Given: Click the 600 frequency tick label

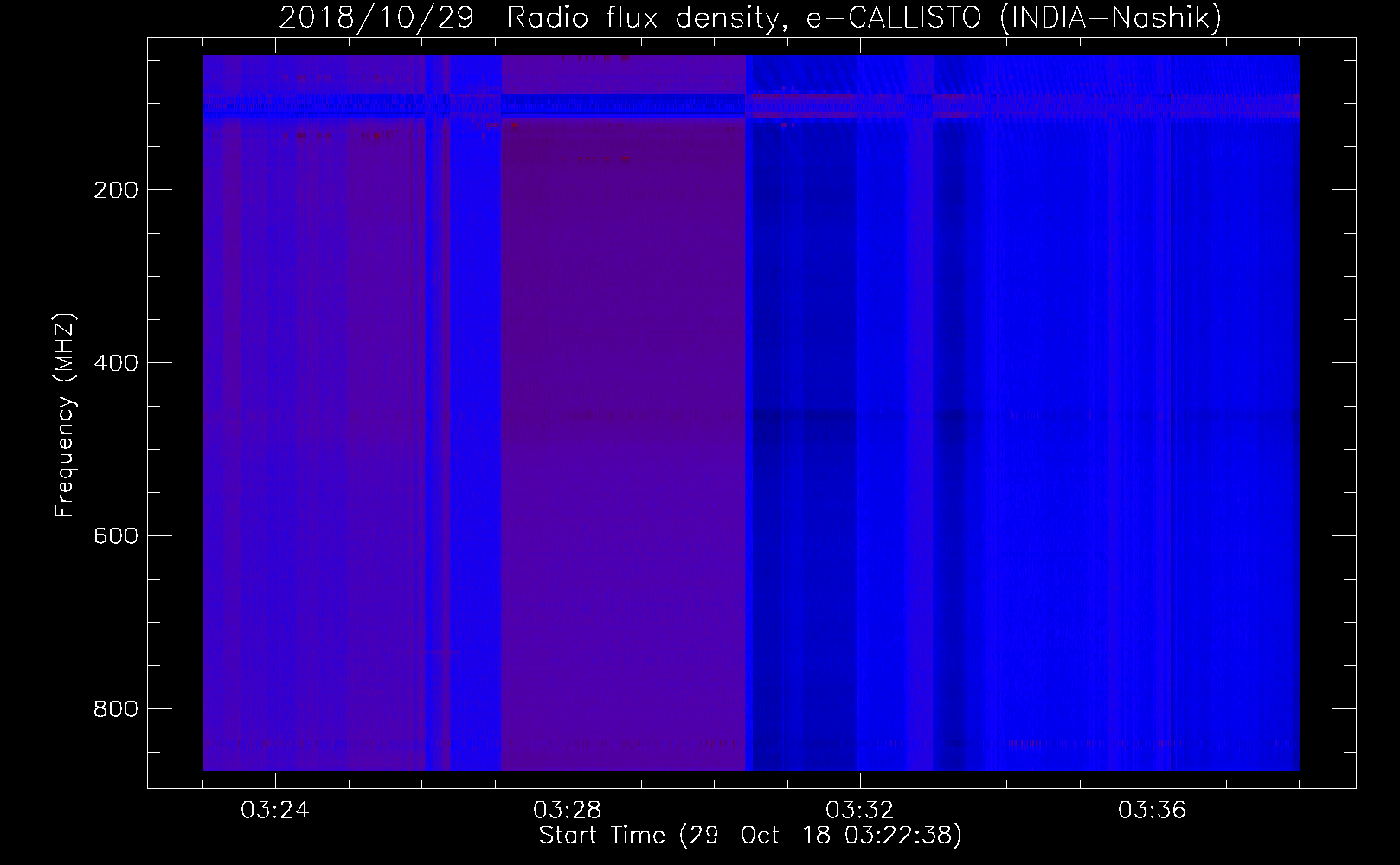Looking at the screenshot, I should tap(115, 536).
